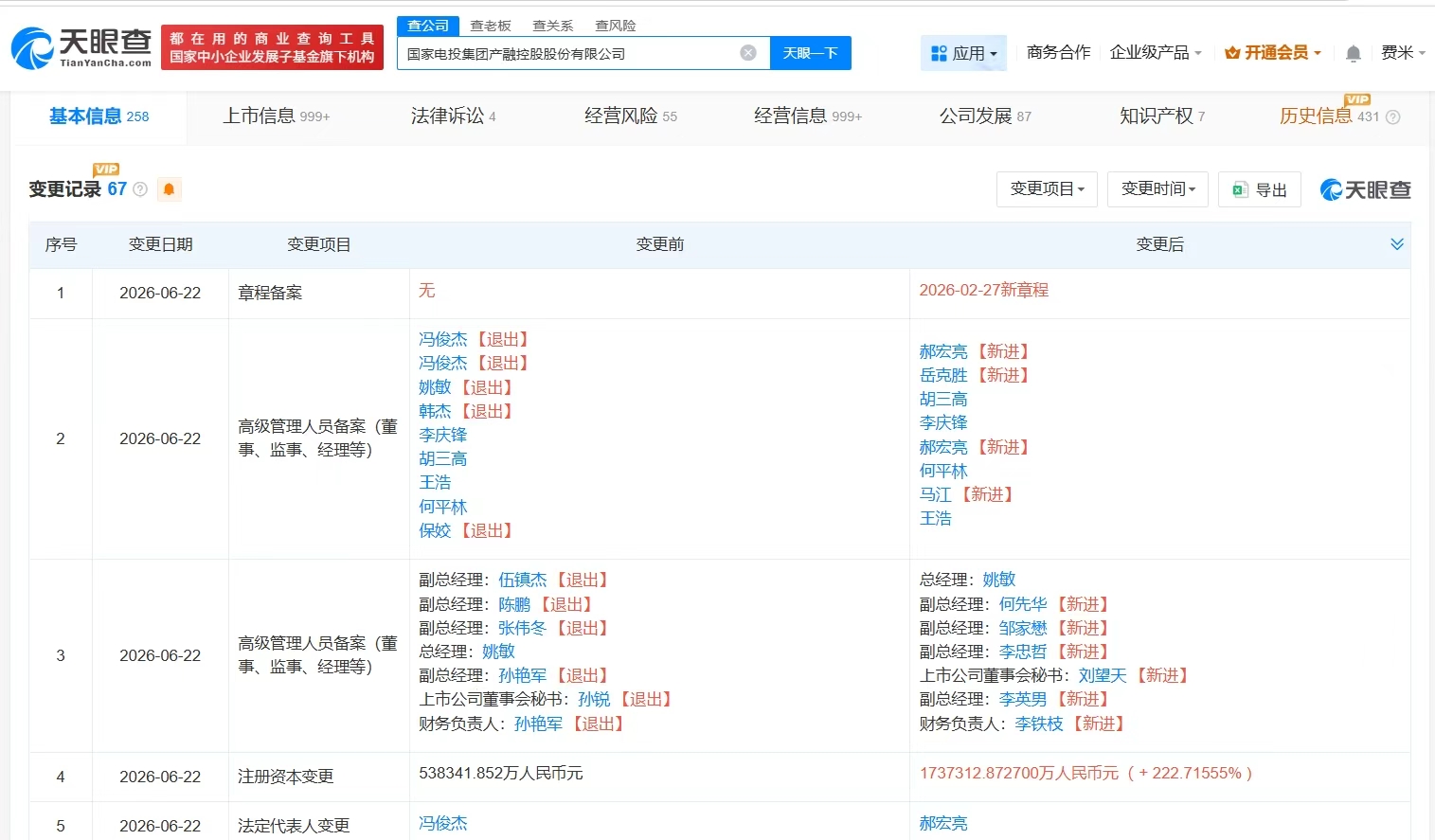Open 岳克胜 person link
This screenshot has height=840, width=1435.
coord(943,375)
